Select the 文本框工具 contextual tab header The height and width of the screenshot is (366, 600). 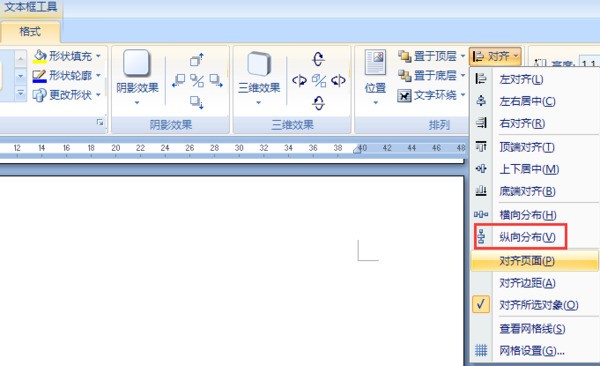click(x=31, y=7)
